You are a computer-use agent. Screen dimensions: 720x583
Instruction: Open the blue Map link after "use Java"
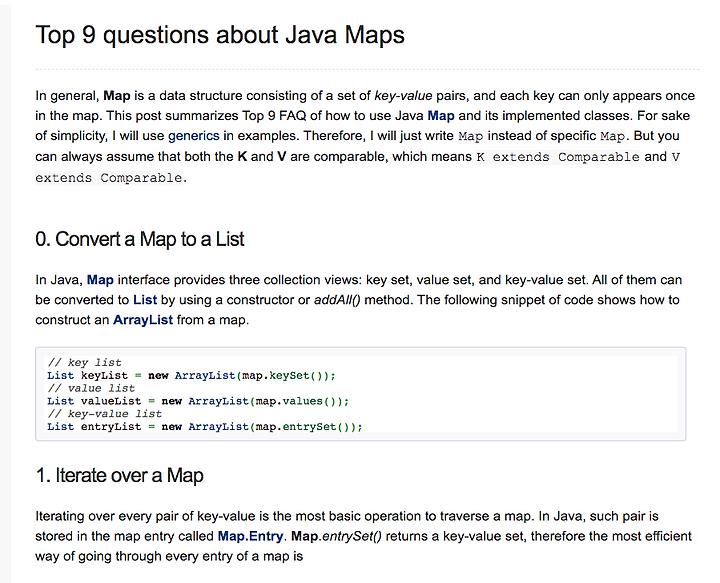tap(441, 116)
